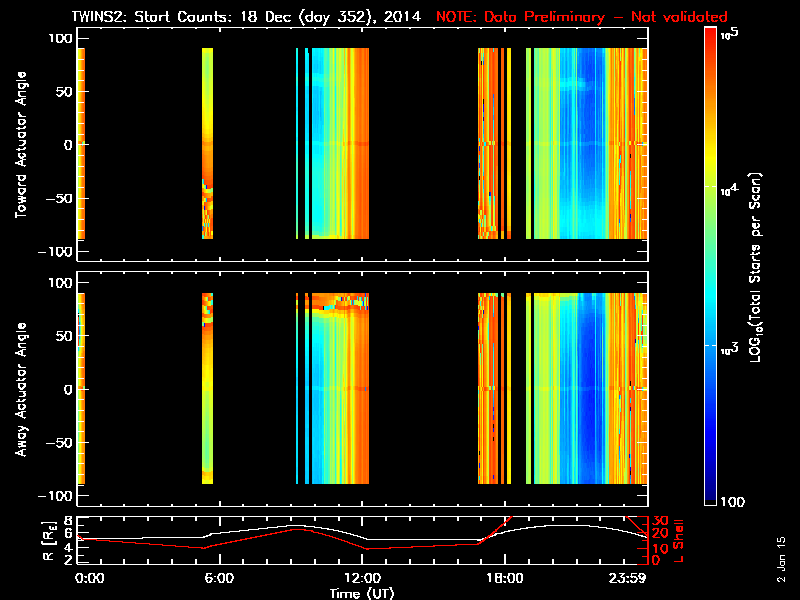Click the red top of the colorbar
This screenshot has height=600, width=800.
click(710, 34)
